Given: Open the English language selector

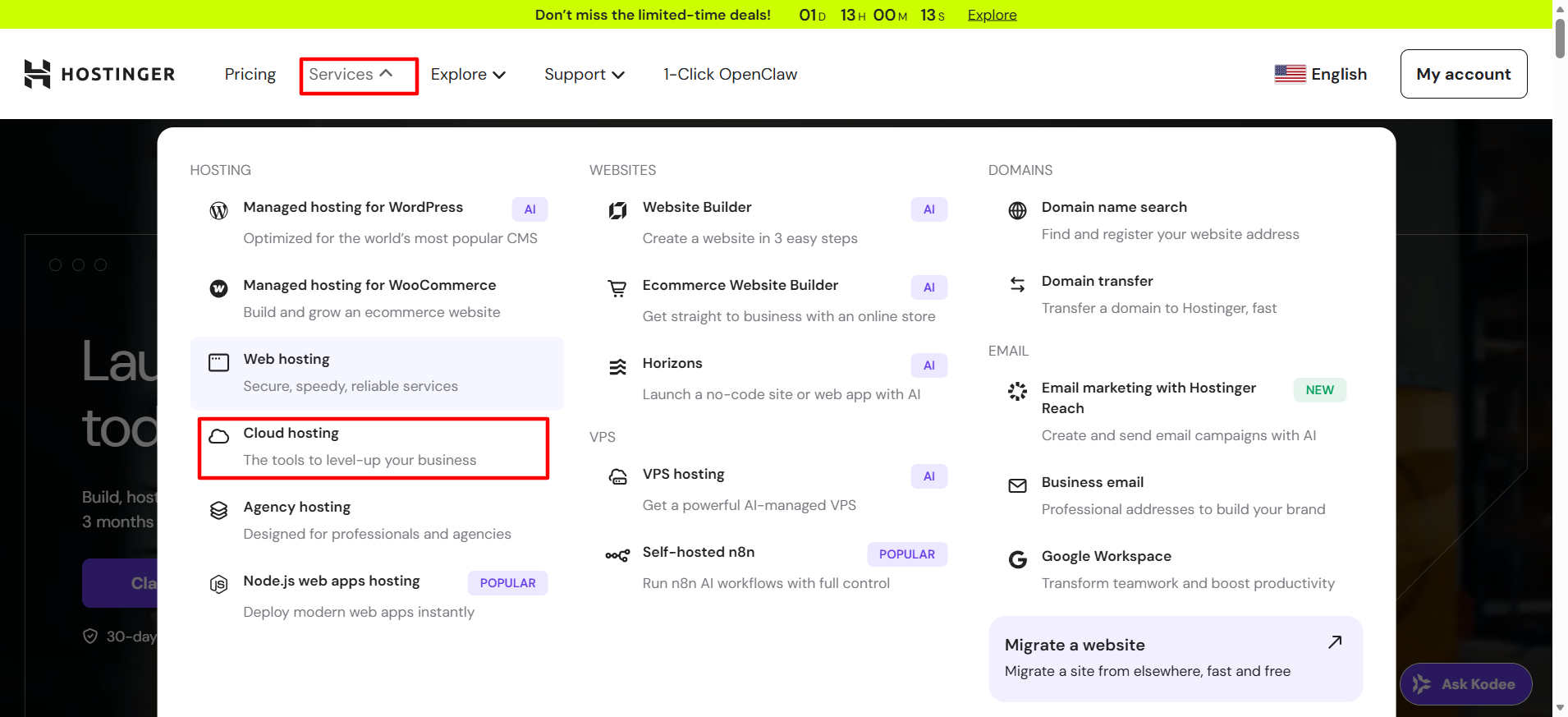Looking at the screenshot, I should (x=1320, y=74).
